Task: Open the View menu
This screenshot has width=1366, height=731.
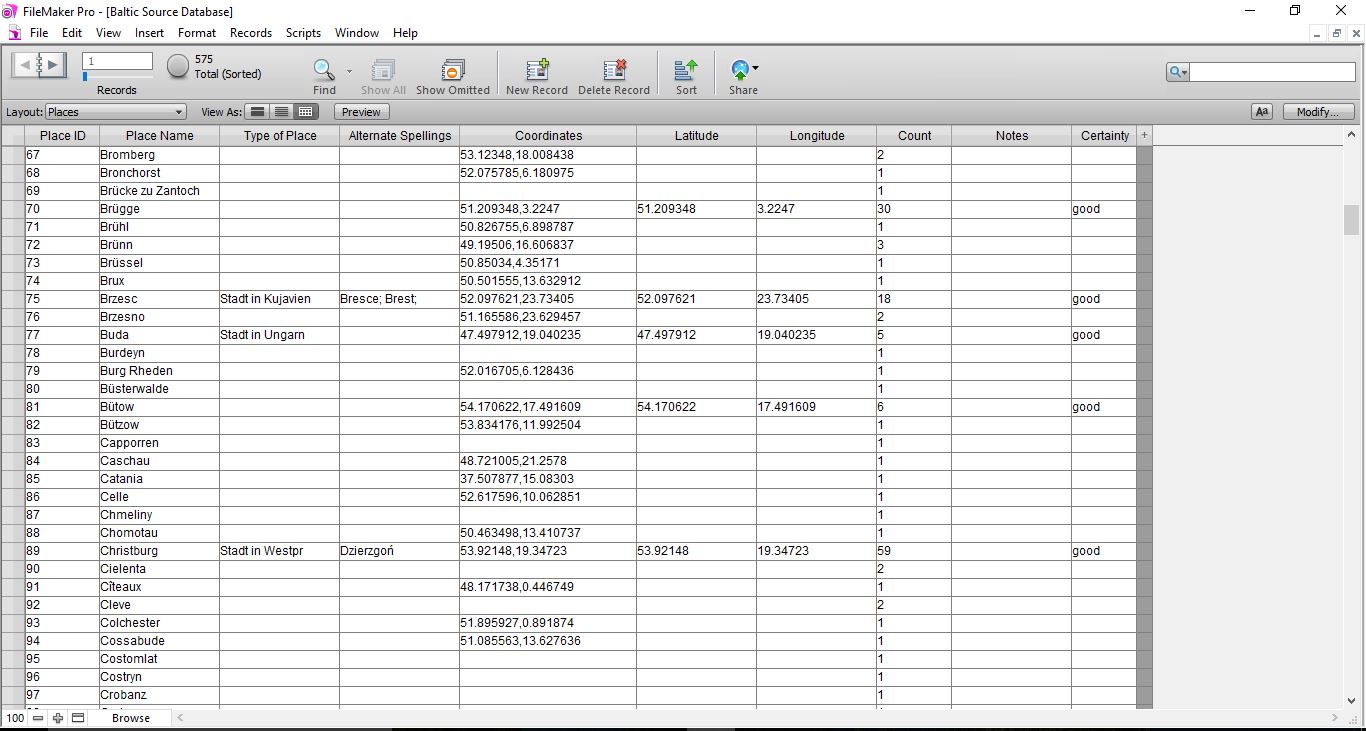Action: pos(108,33)
